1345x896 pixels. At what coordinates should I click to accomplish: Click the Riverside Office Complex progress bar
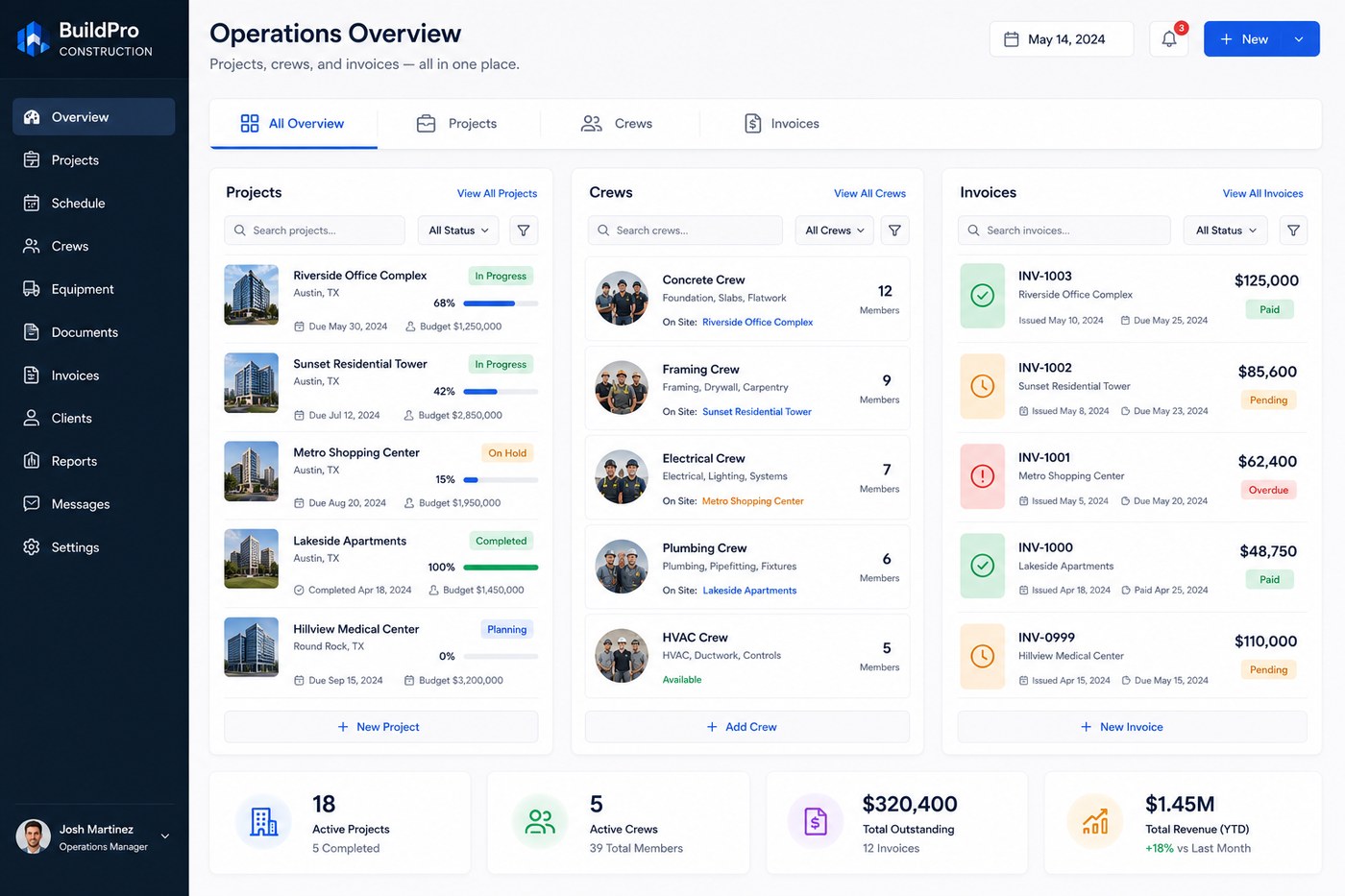pos(501,303)
